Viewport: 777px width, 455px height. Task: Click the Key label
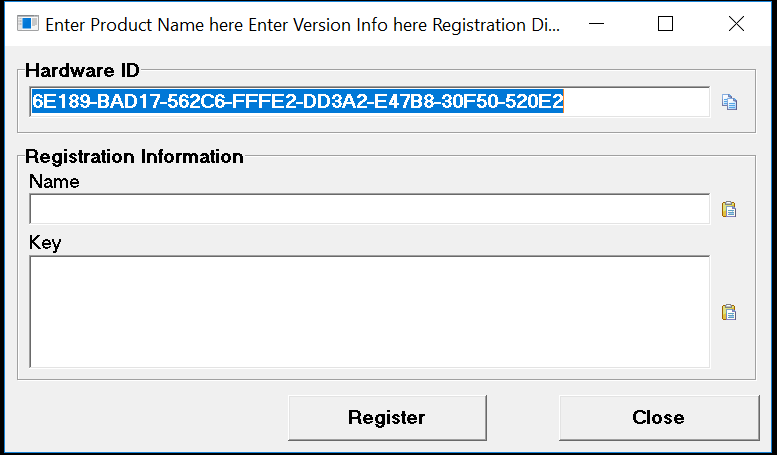pyautogui.click(x=45, y=243)
